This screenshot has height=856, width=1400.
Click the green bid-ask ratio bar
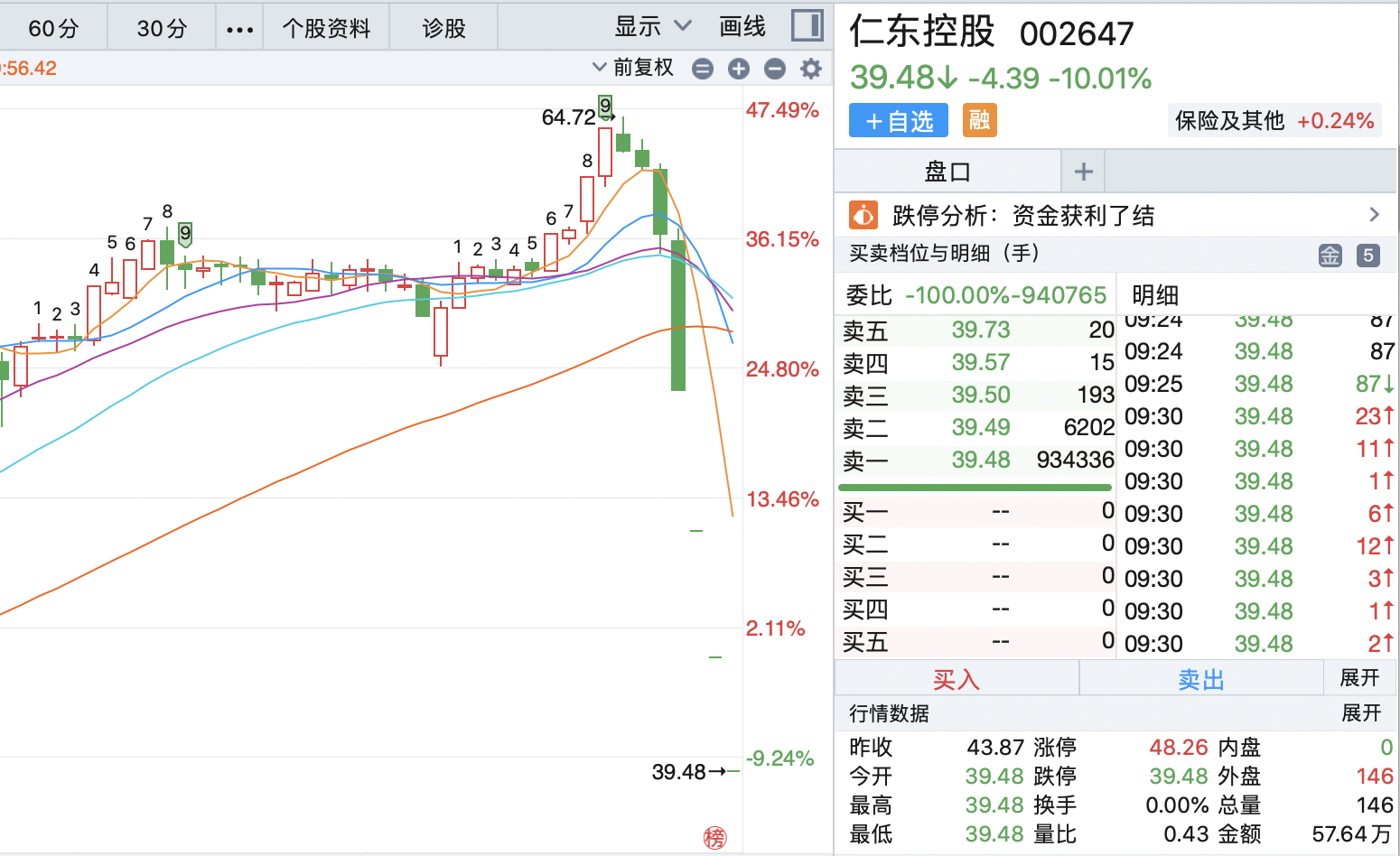[975, 488]
